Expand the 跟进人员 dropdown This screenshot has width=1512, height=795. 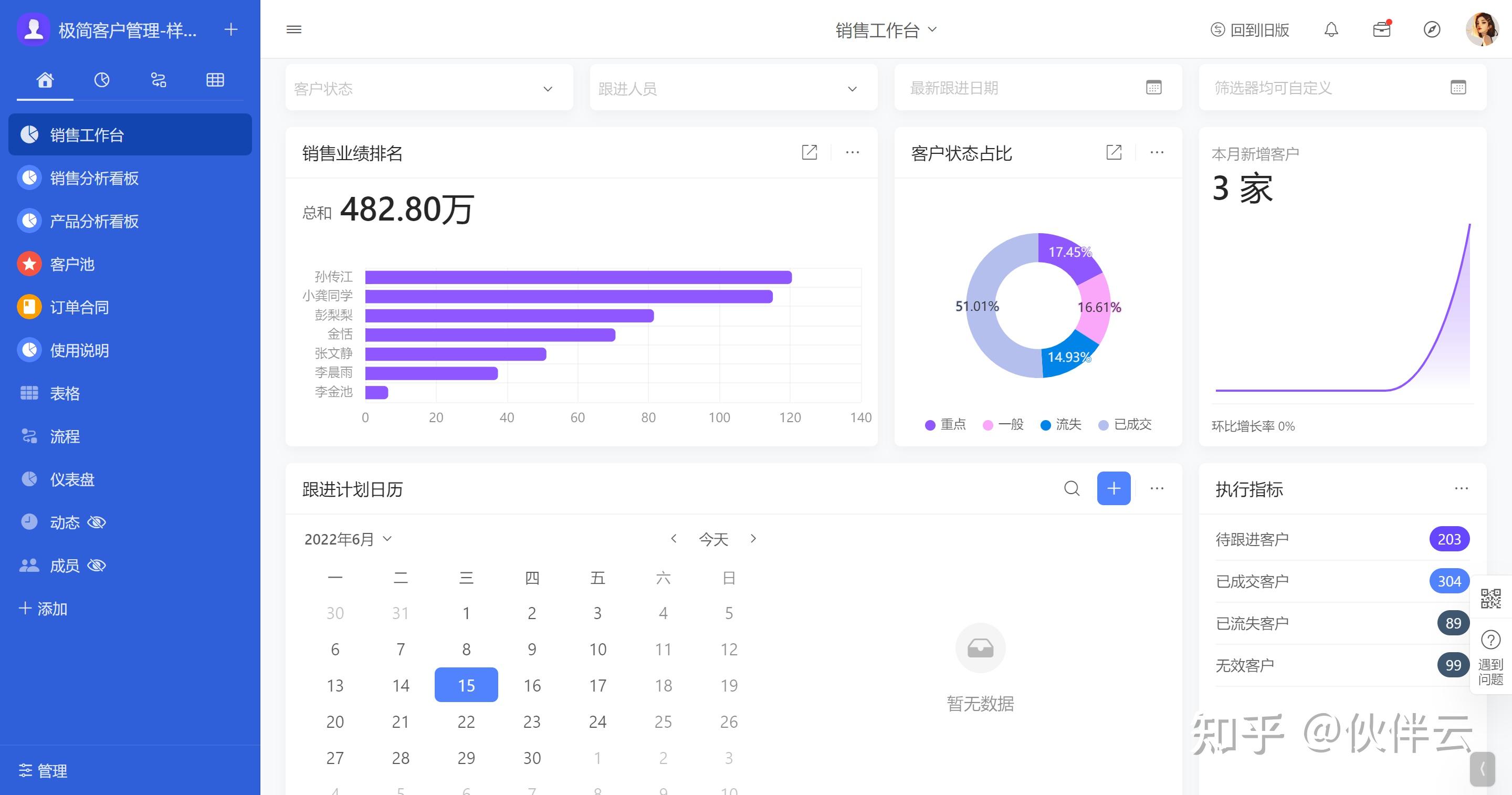click(x=733, y=88)
